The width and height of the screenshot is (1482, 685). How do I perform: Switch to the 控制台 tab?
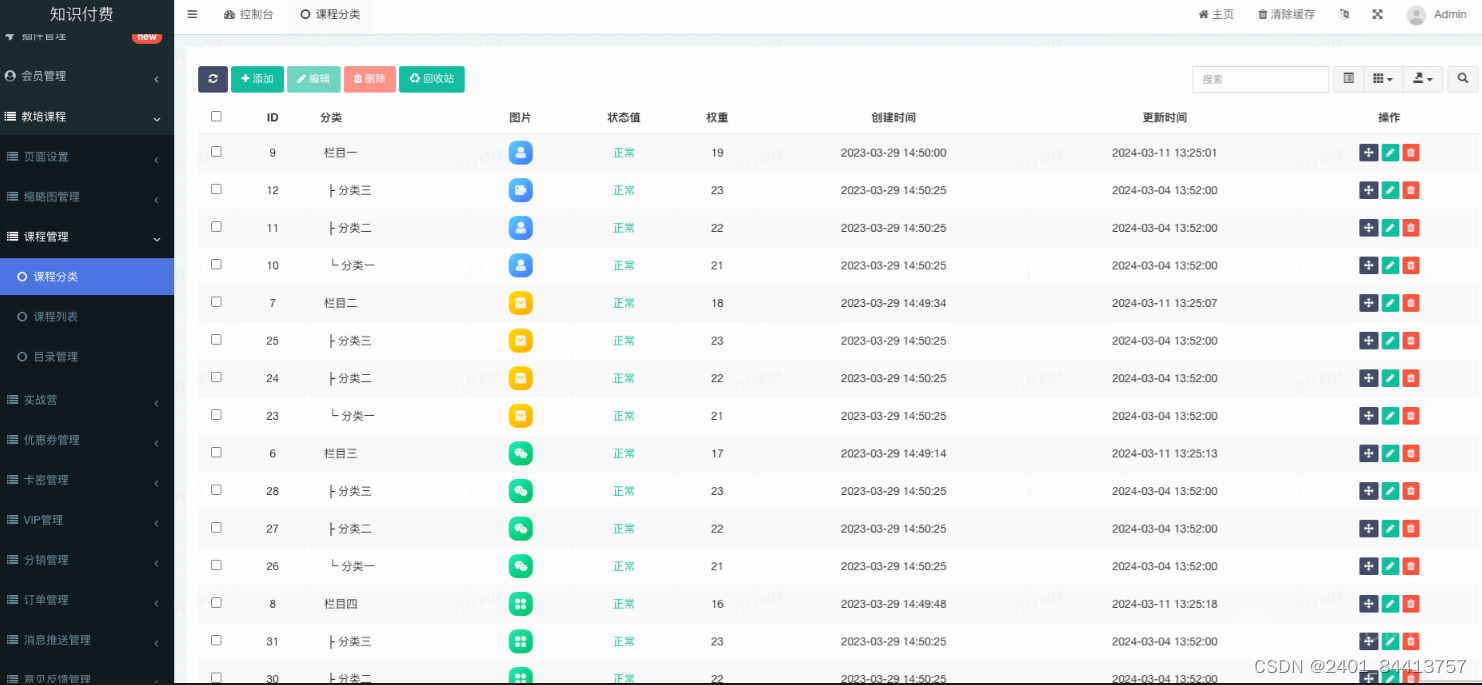(251, 14)
